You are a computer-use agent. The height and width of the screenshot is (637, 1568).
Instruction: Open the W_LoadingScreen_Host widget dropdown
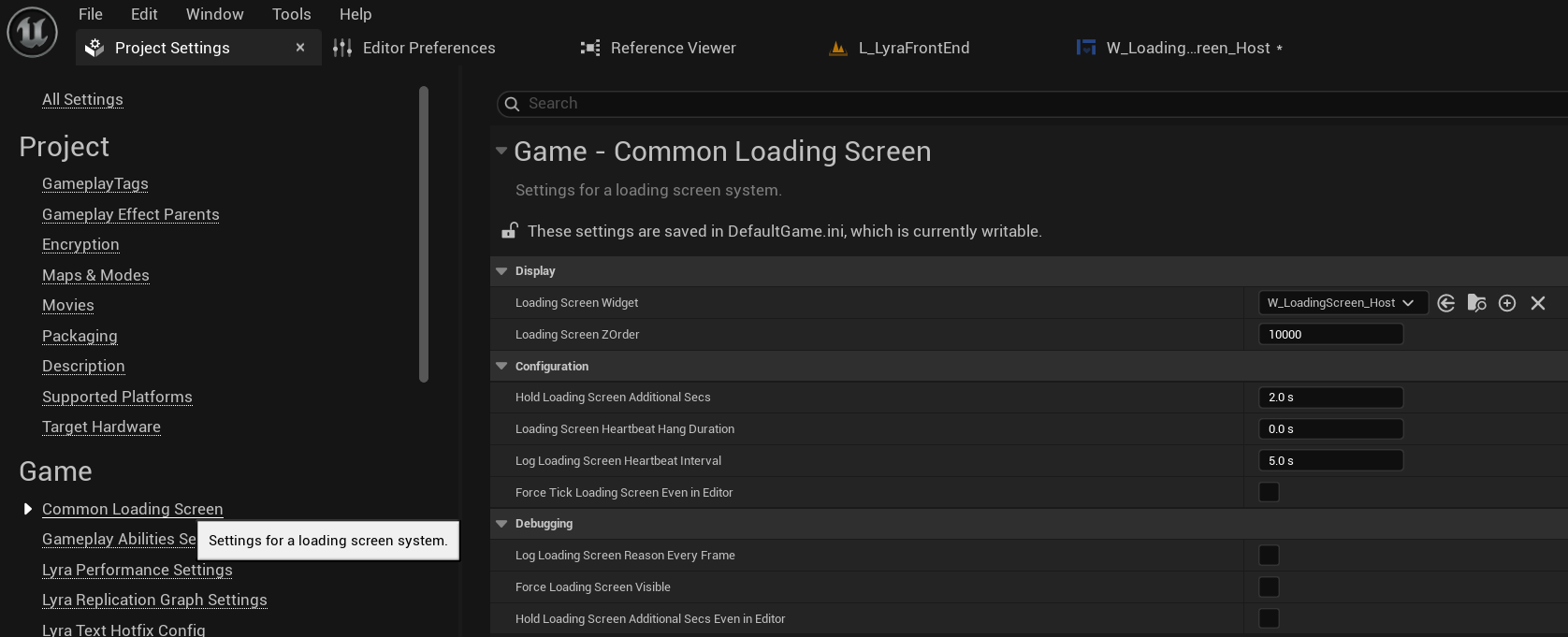pos(1342,303)
